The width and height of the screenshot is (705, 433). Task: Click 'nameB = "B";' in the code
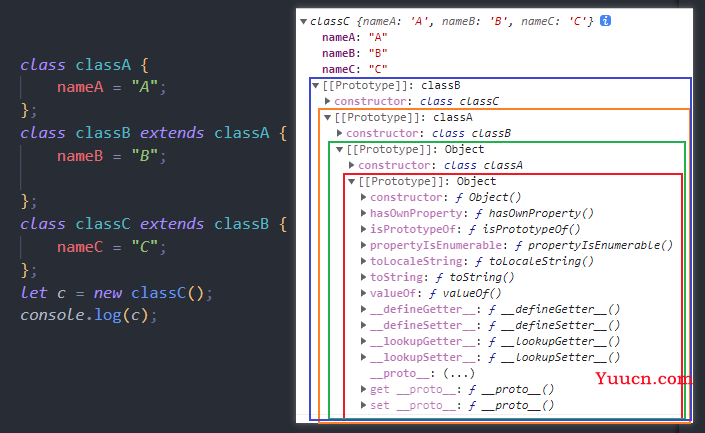(112, 156)
